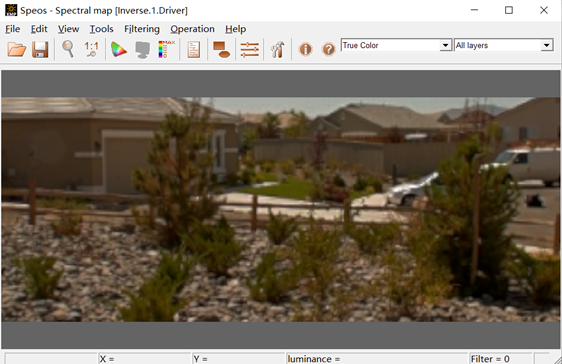Screen dimensions: 562x364
Task: Open the File menu
Action: [13, 29]
